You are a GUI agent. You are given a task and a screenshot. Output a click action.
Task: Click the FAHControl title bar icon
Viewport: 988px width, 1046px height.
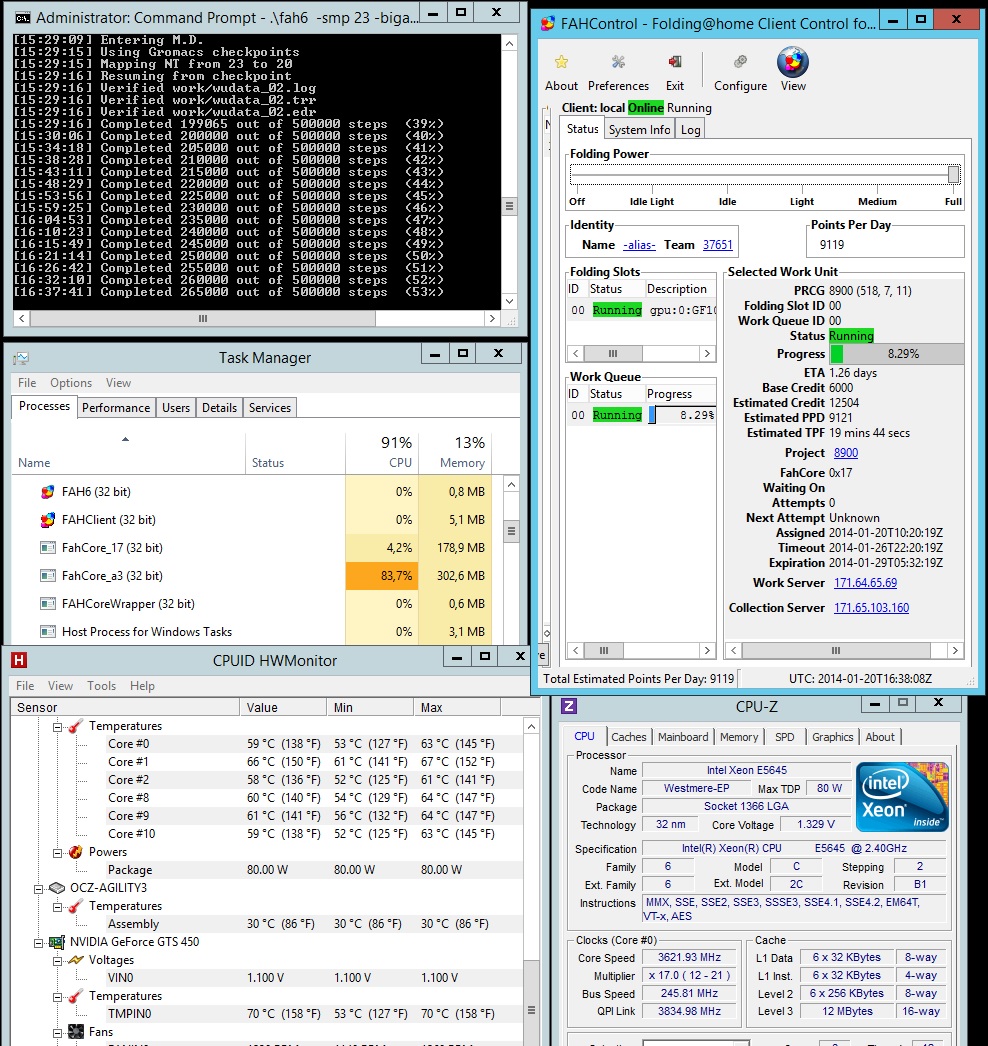547,24
